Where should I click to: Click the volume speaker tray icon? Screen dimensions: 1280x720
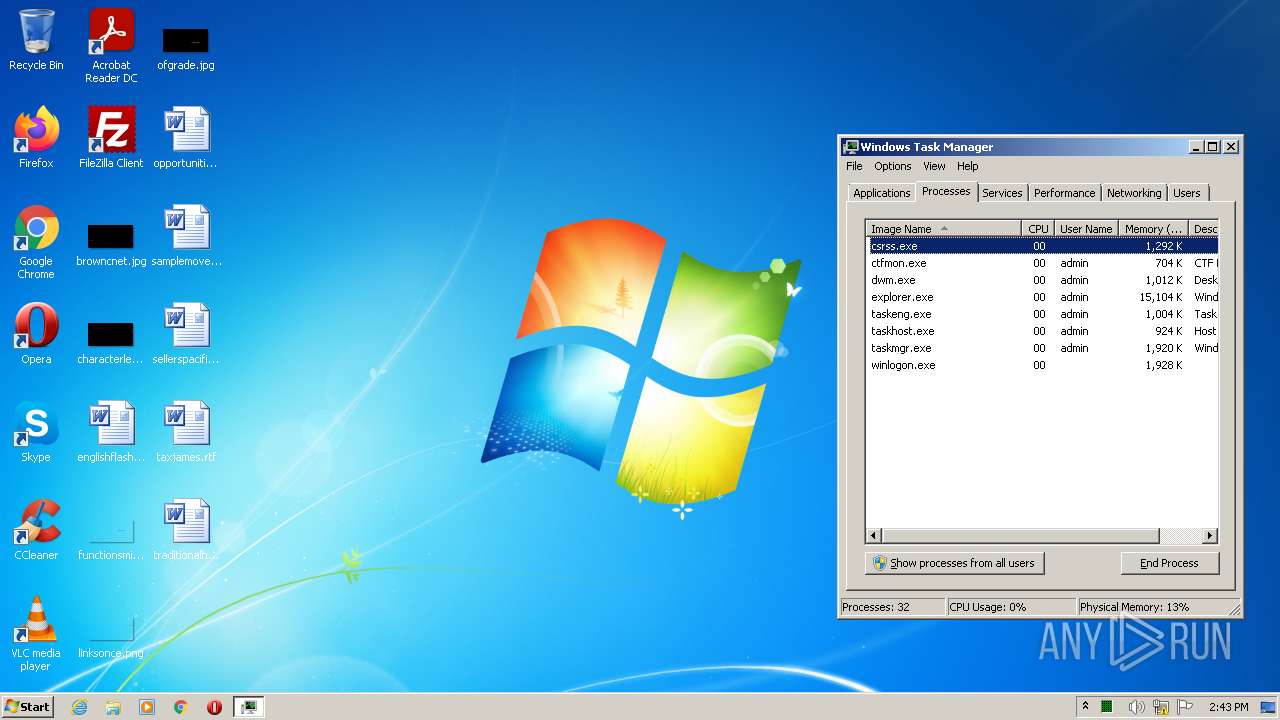[1137, 707]
